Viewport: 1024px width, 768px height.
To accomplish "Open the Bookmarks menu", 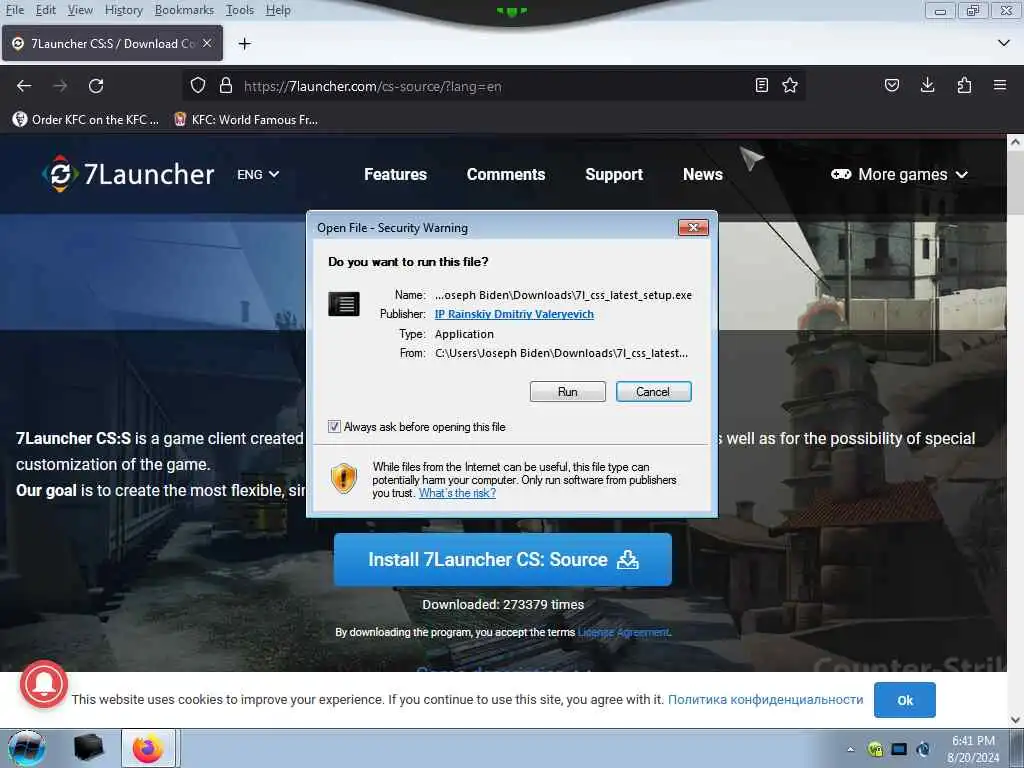I will (184, 10).
